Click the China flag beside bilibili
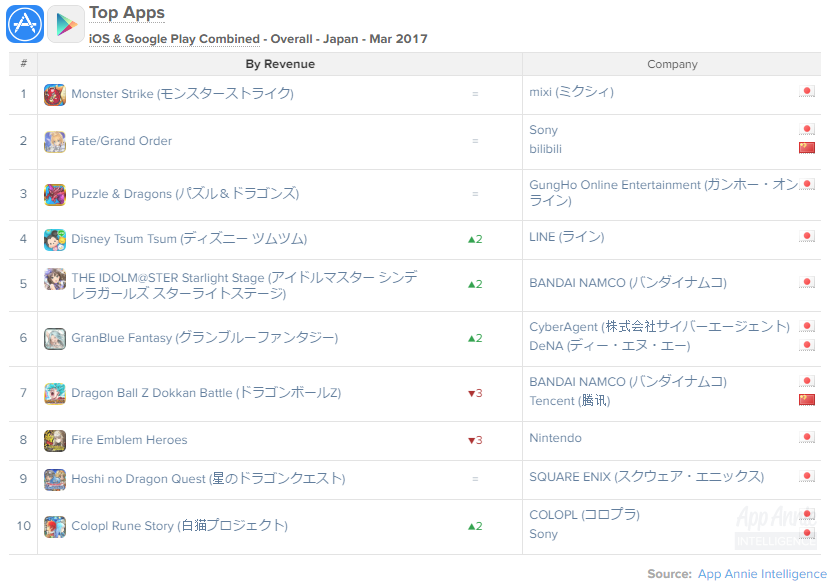The height and width of the screenshot is (586, 834). coord(807,148)
